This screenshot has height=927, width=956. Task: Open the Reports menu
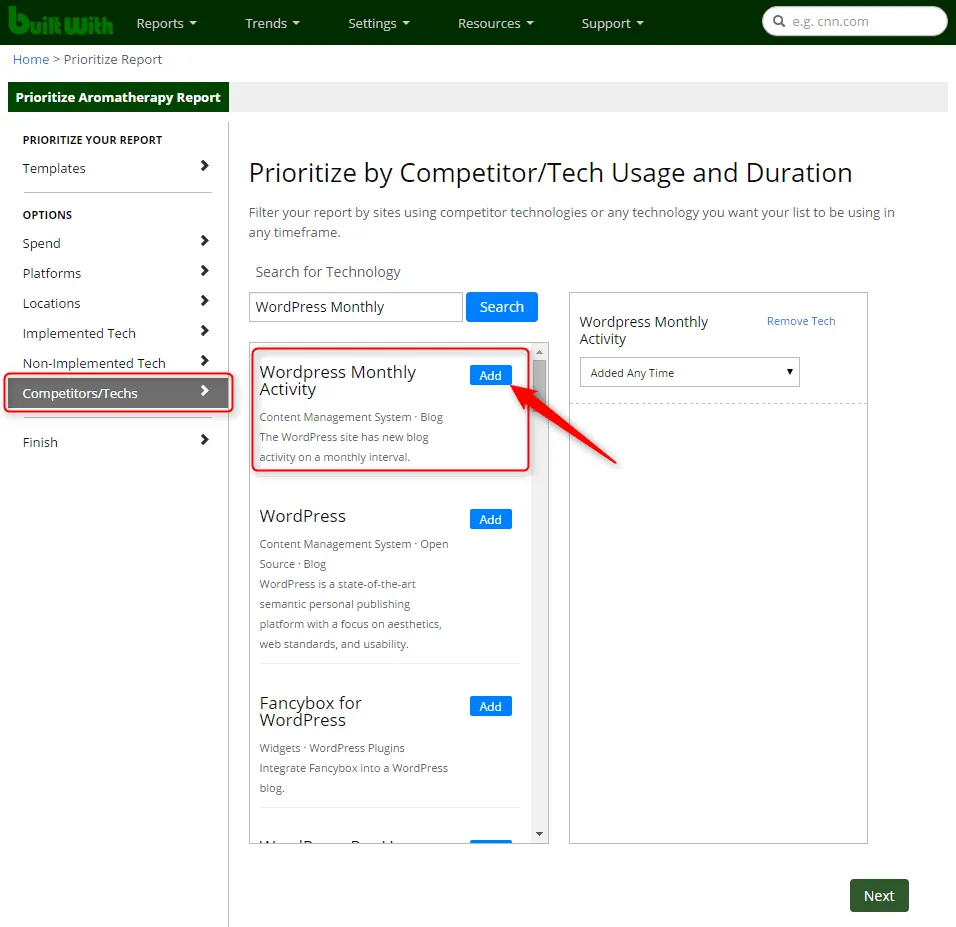pos(166,23)
